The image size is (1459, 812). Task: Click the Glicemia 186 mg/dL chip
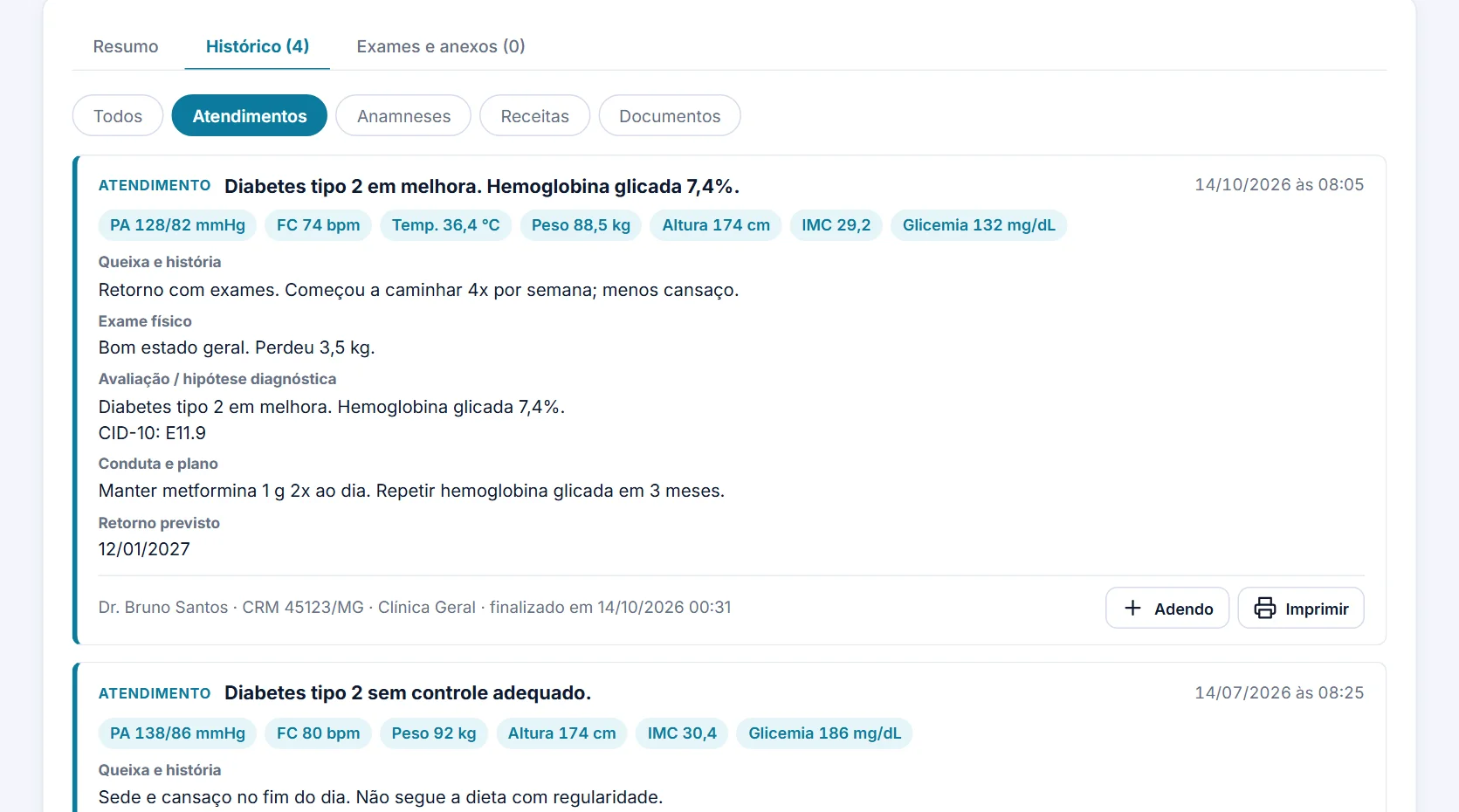[825, 733]
